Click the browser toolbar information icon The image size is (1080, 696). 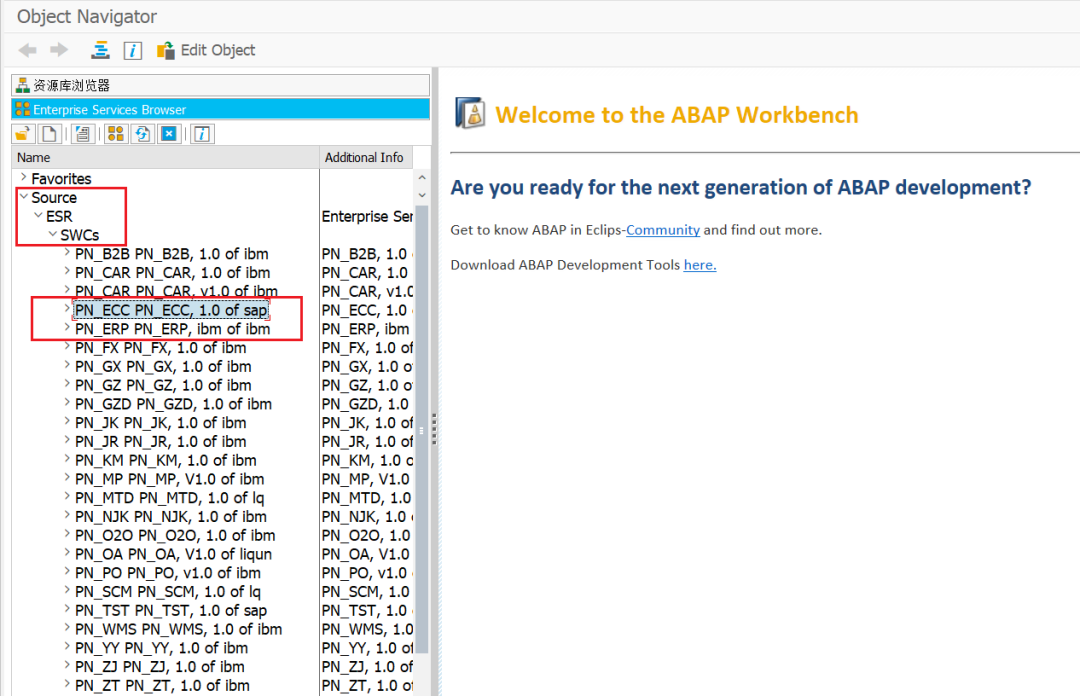pyautogui.click(x=202, y=134)
